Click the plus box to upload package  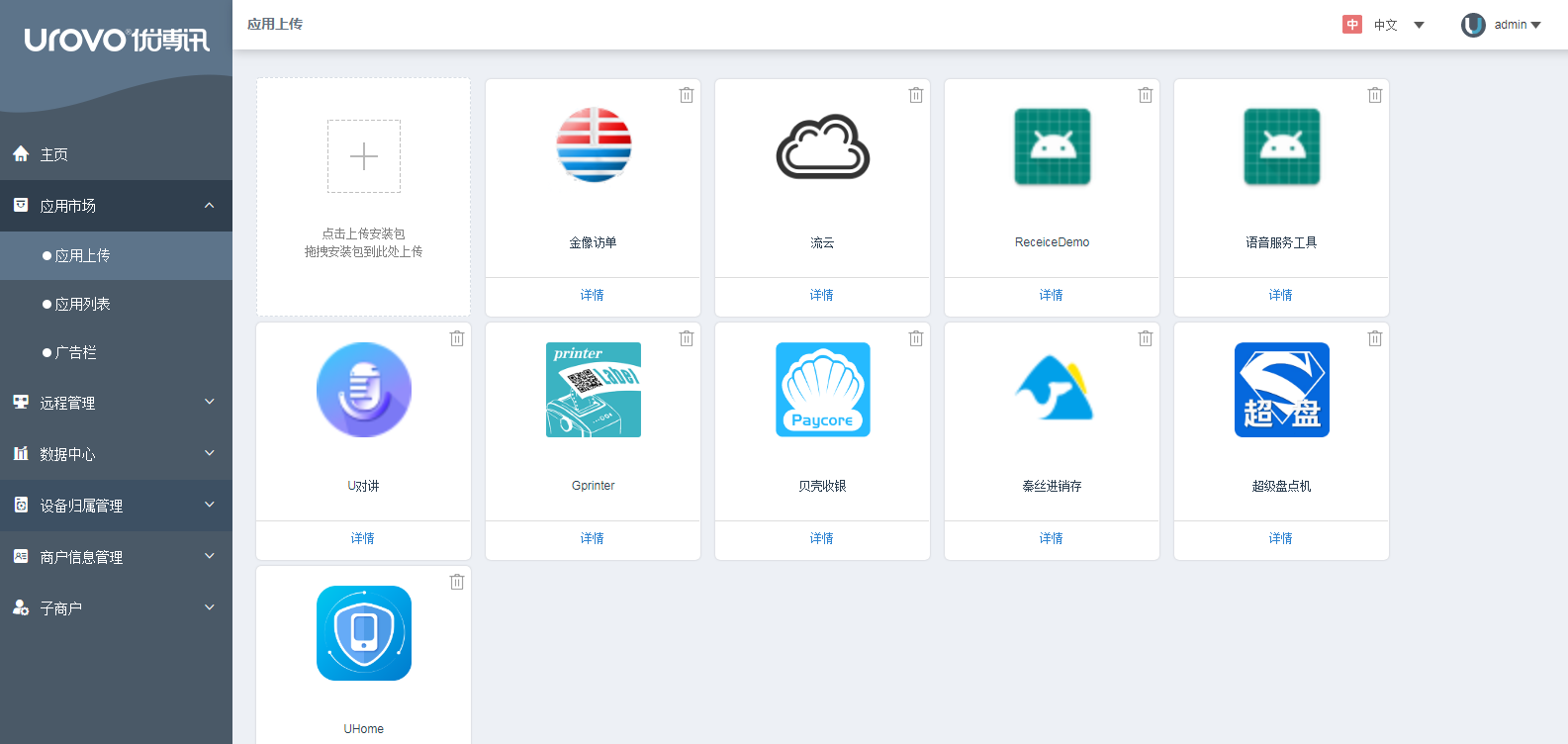[x=364, y=156]
